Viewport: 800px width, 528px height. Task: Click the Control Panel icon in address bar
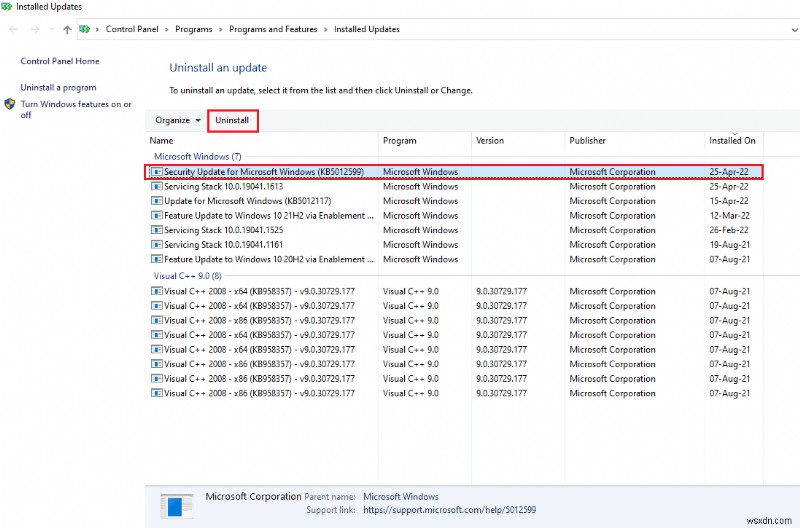point(85,29)
